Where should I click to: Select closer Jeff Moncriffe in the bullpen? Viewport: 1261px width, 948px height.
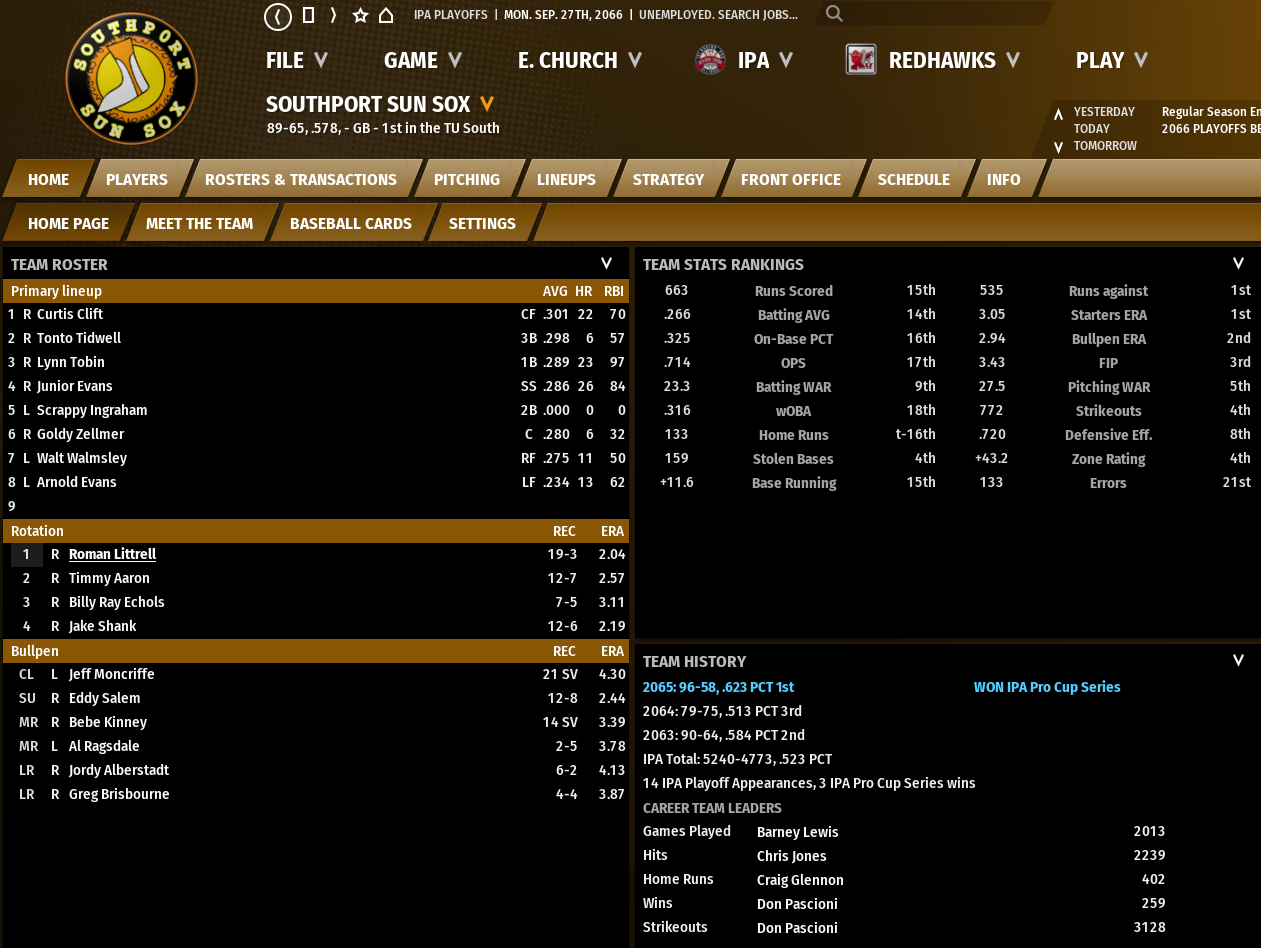point(111,674)
